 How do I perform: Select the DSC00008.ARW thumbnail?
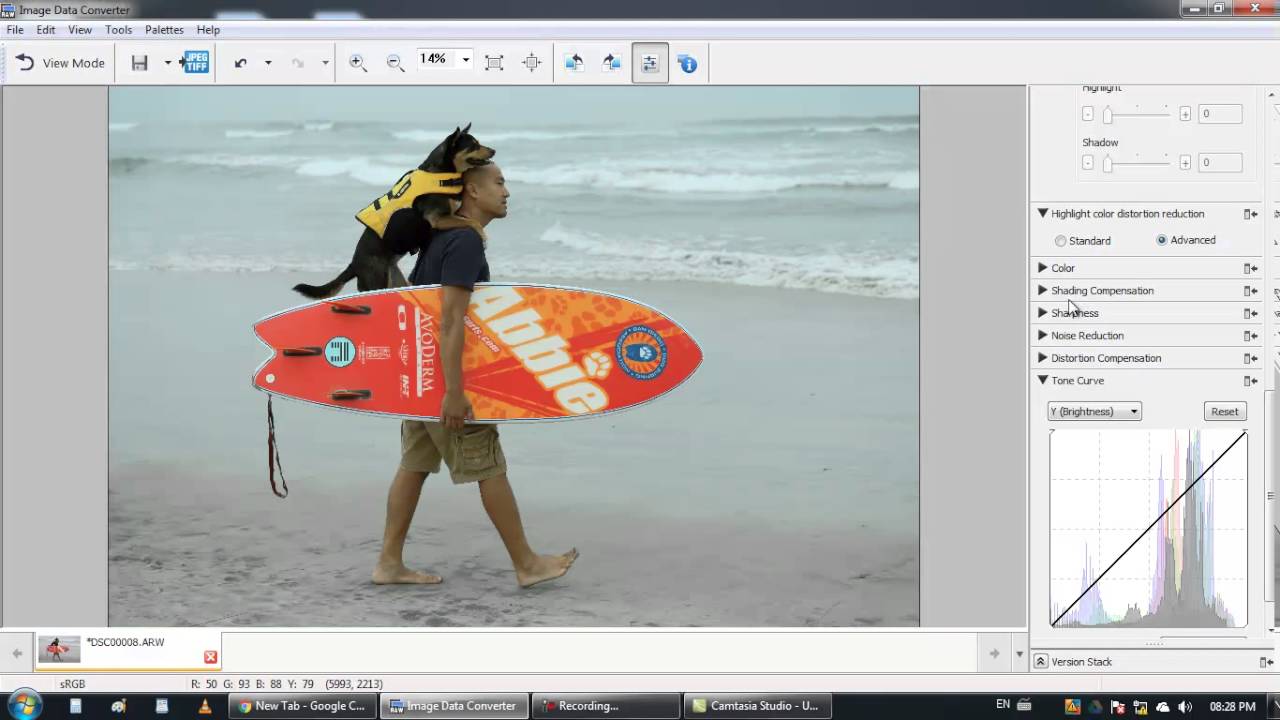[x=59, y=650]
